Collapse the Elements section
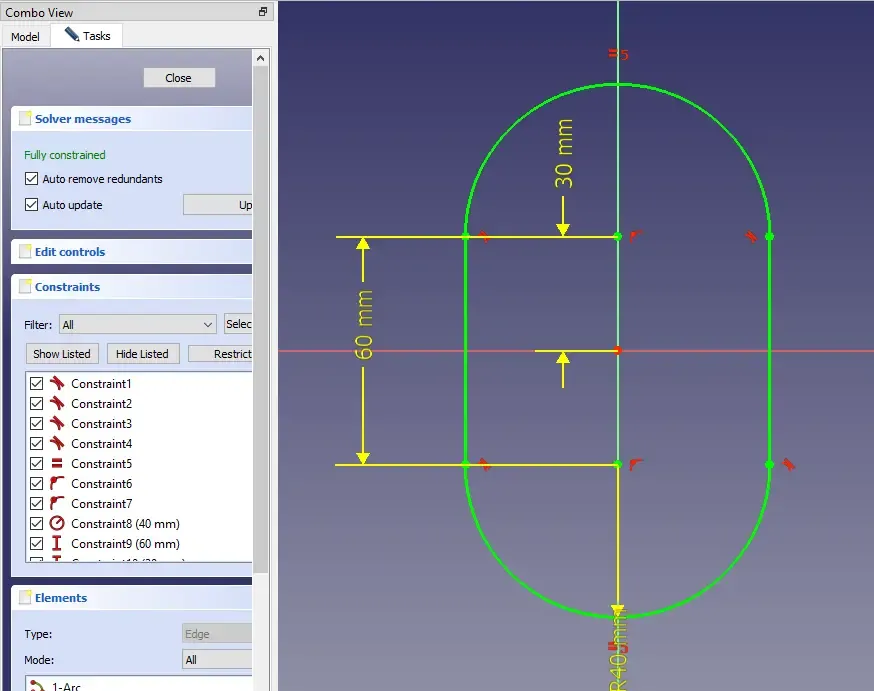 point(132,597)
